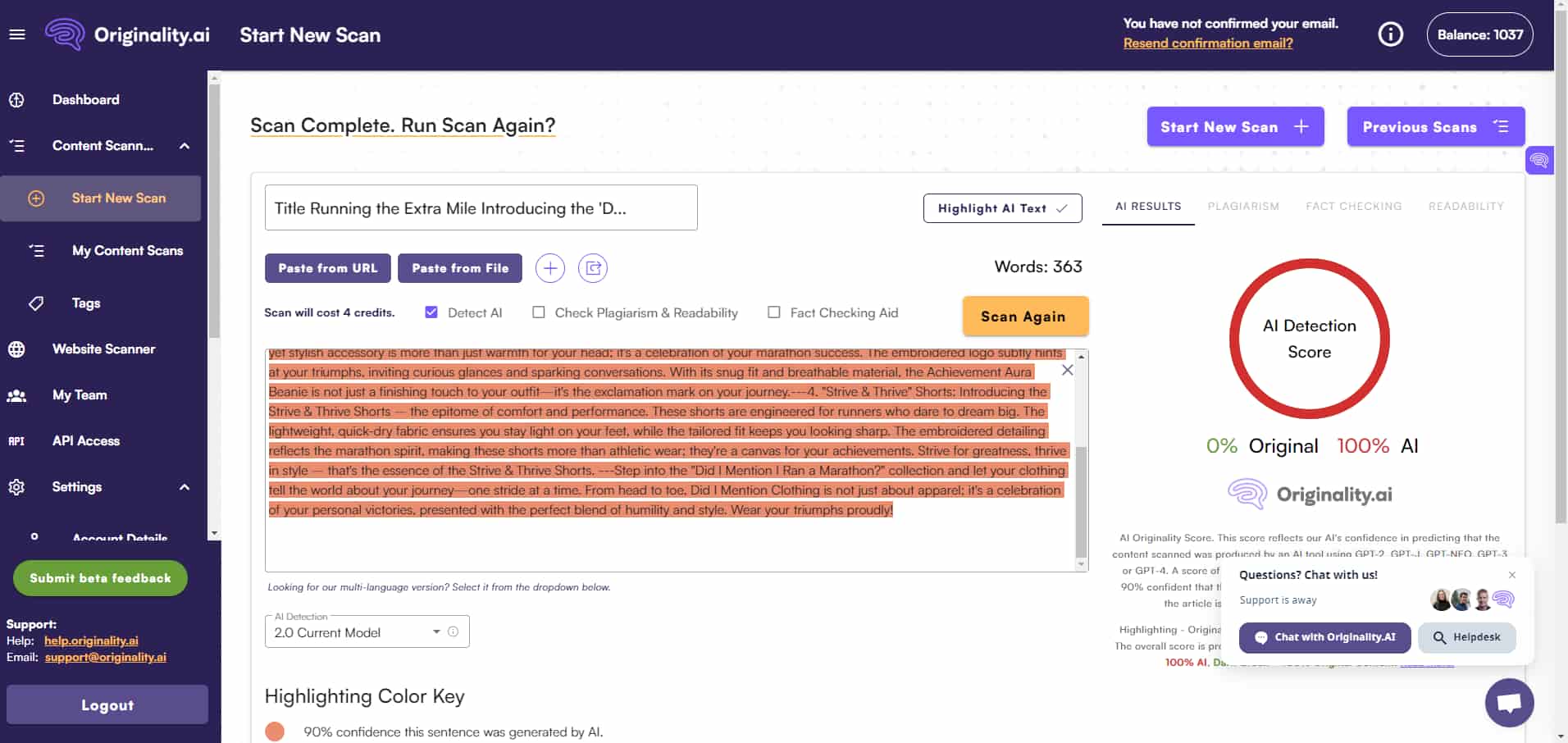Image resolution: width=1568 pixels, height=743 pixels.
Task: Switch to the AI RESULTS tab
Action: [x=1148, y=207]
